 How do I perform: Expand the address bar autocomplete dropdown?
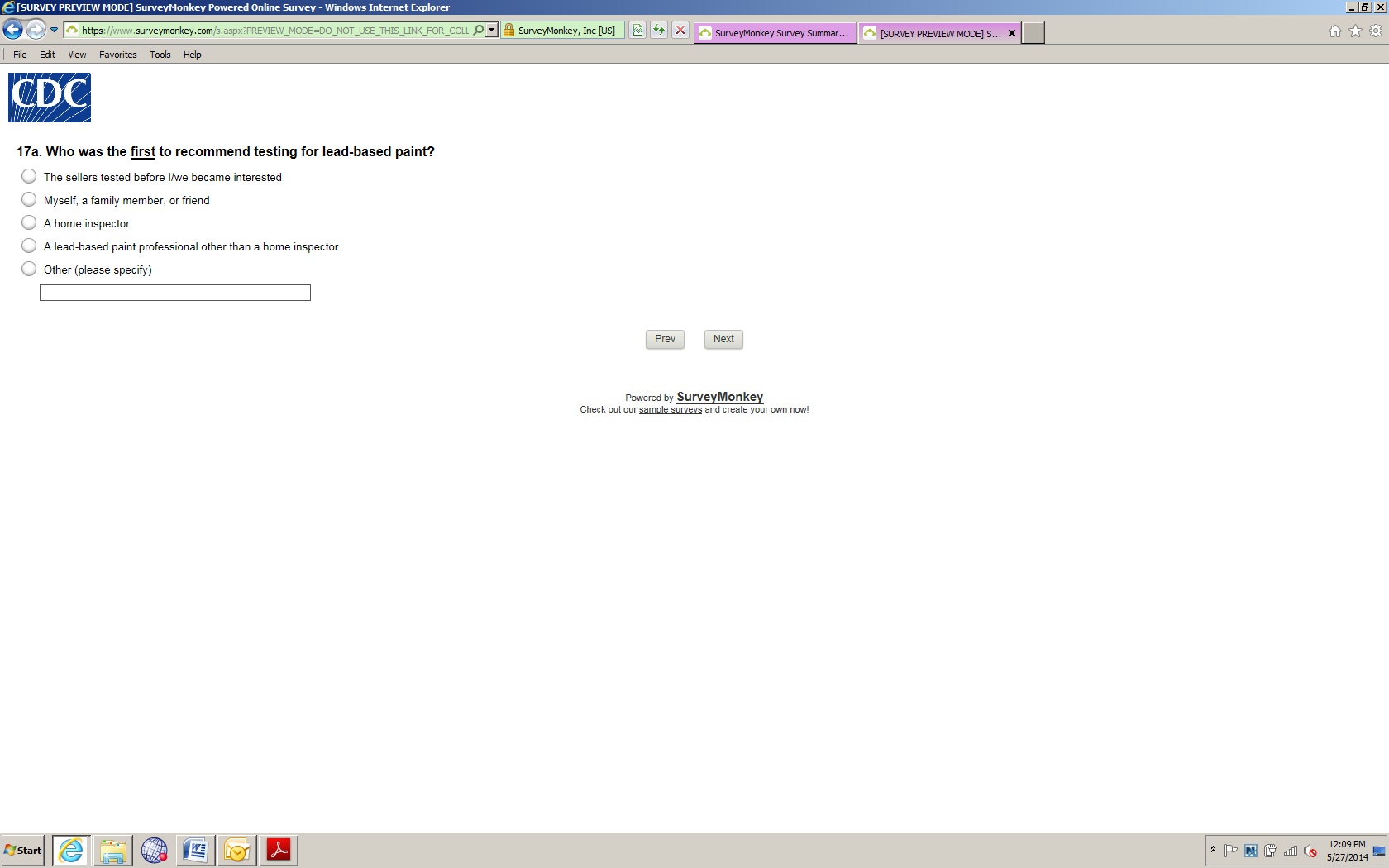coord(492,31)
